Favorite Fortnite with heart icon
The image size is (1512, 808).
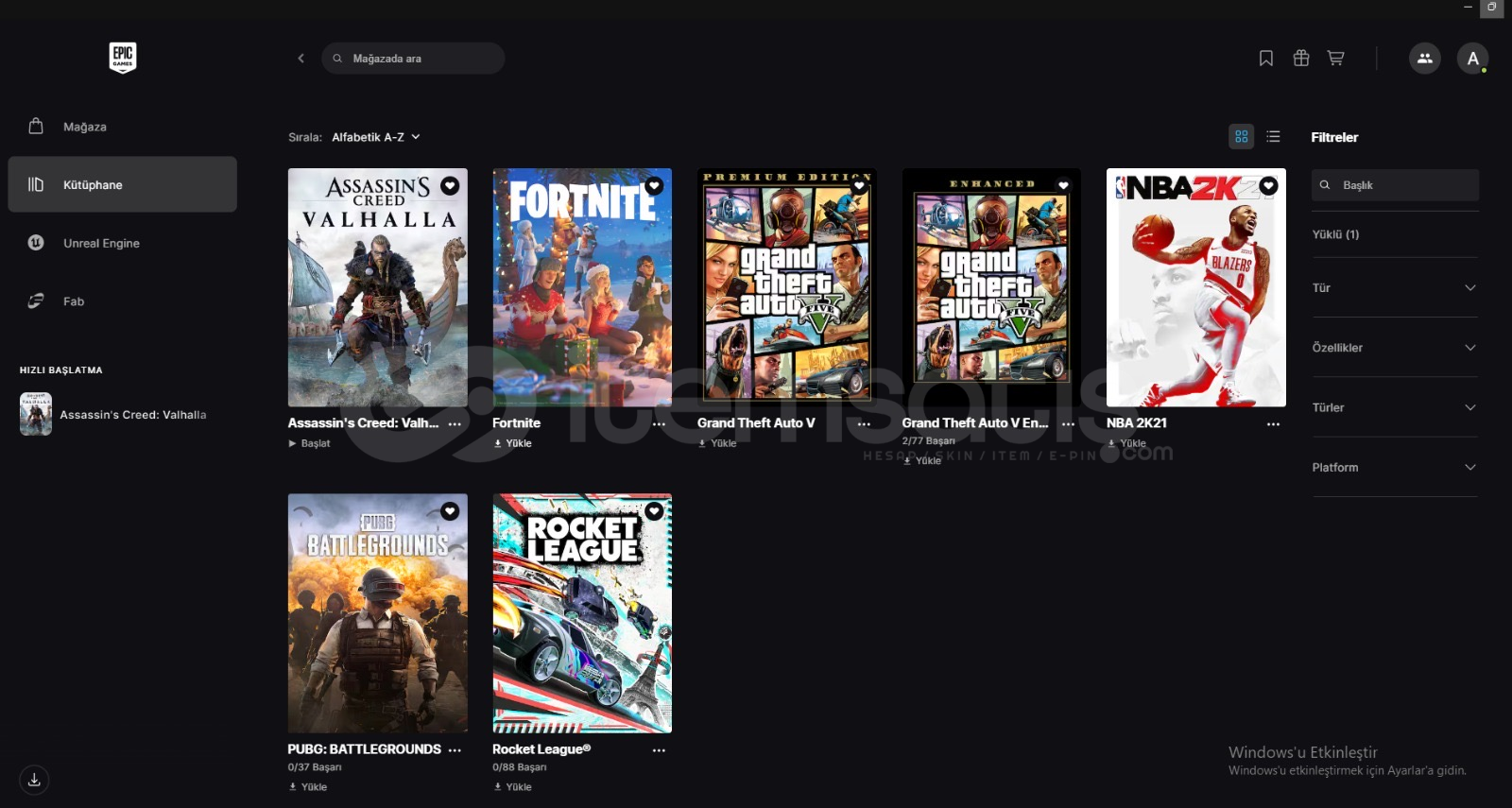pos(654,186)
